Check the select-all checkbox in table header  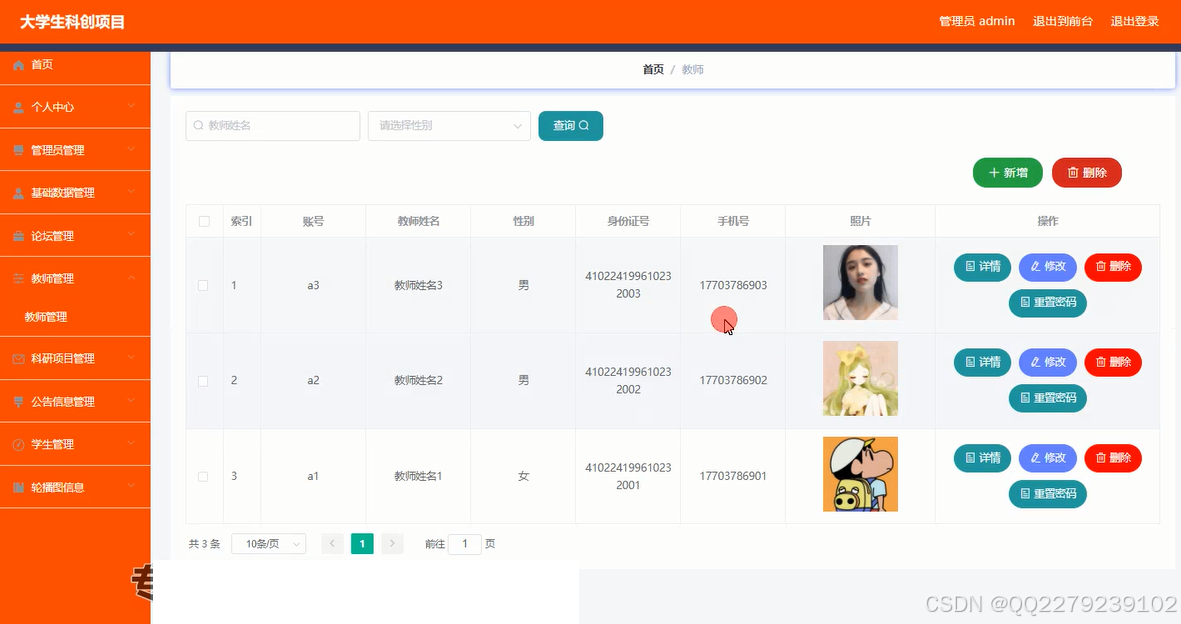tap(203, 221)
